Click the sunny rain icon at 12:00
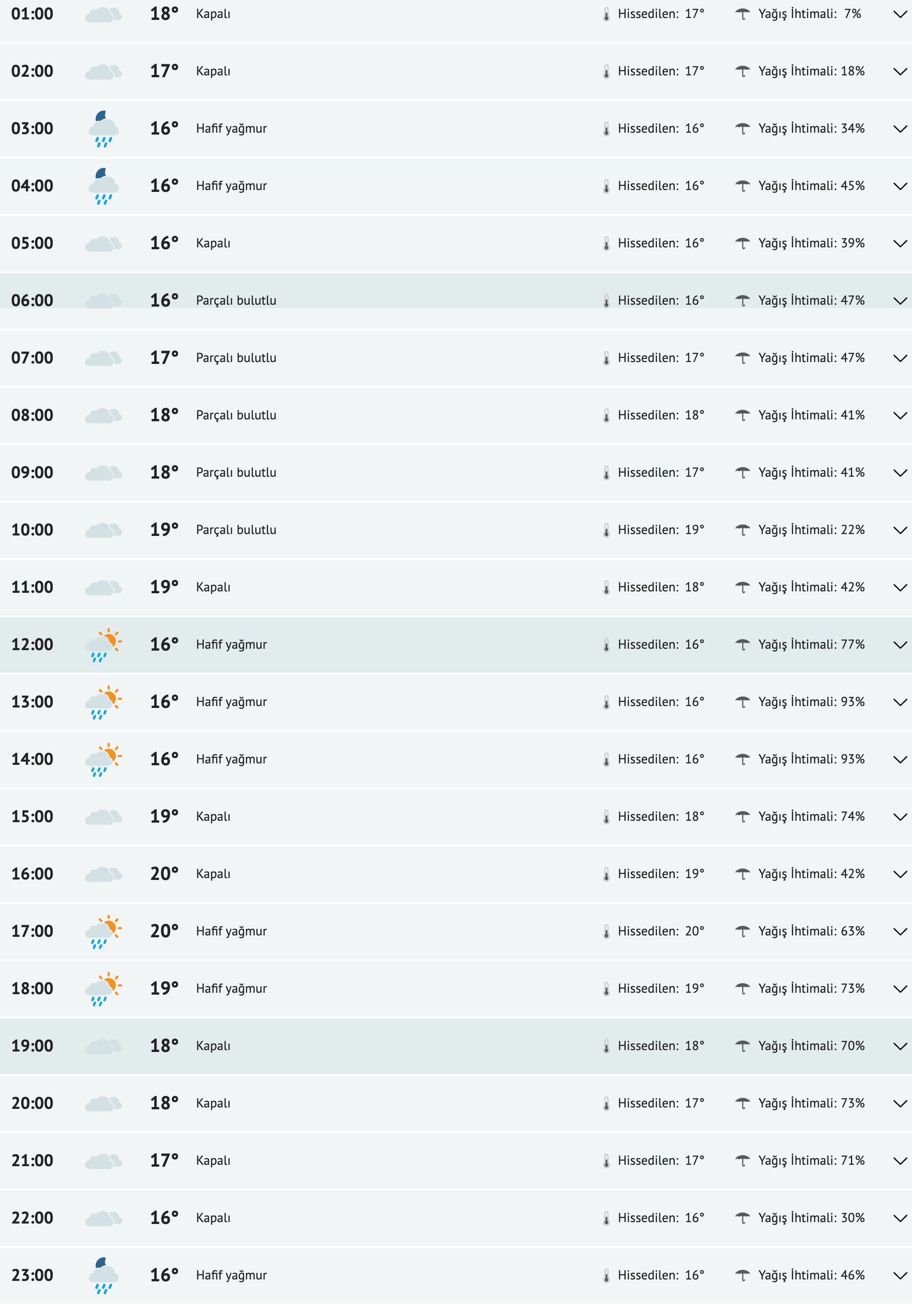Screen dimensions: 912x1316 [x=104, y=645]
